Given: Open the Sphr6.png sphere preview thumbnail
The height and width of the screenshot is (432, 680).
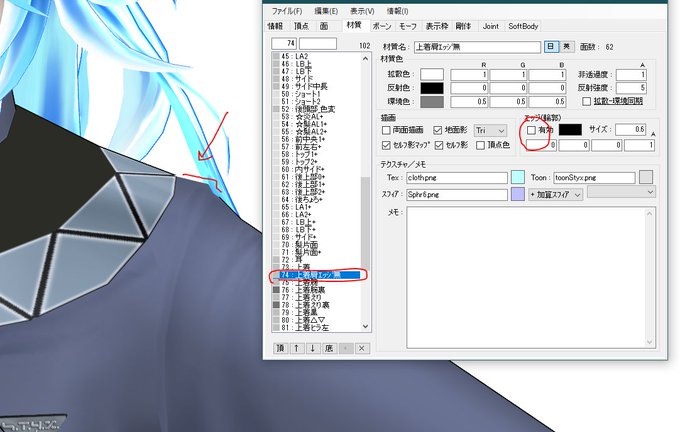Looking at the screenshot, I should pos(518,194).
